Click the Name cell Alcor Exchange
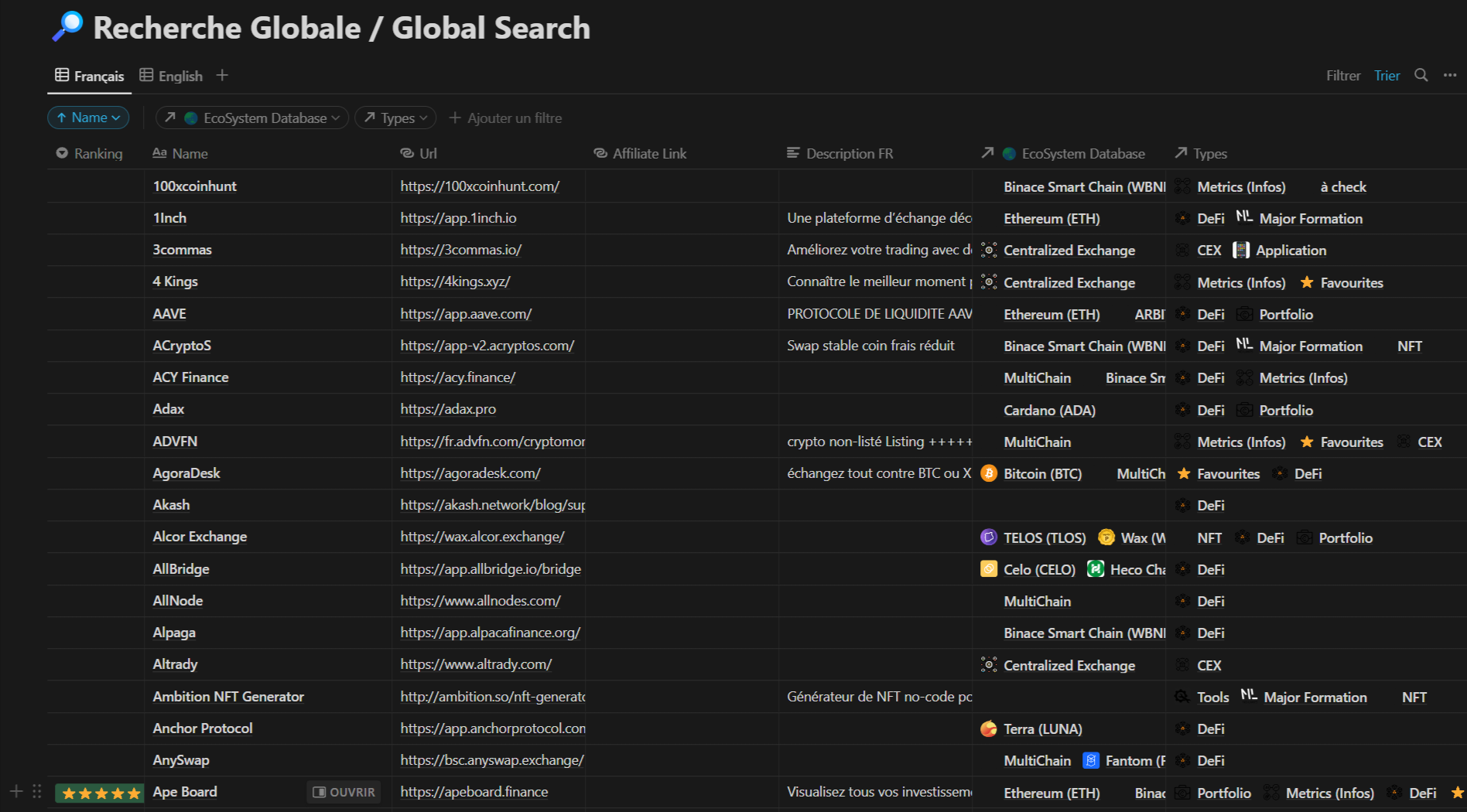Viewport: 1467px width, 812px height. (200, 537)
